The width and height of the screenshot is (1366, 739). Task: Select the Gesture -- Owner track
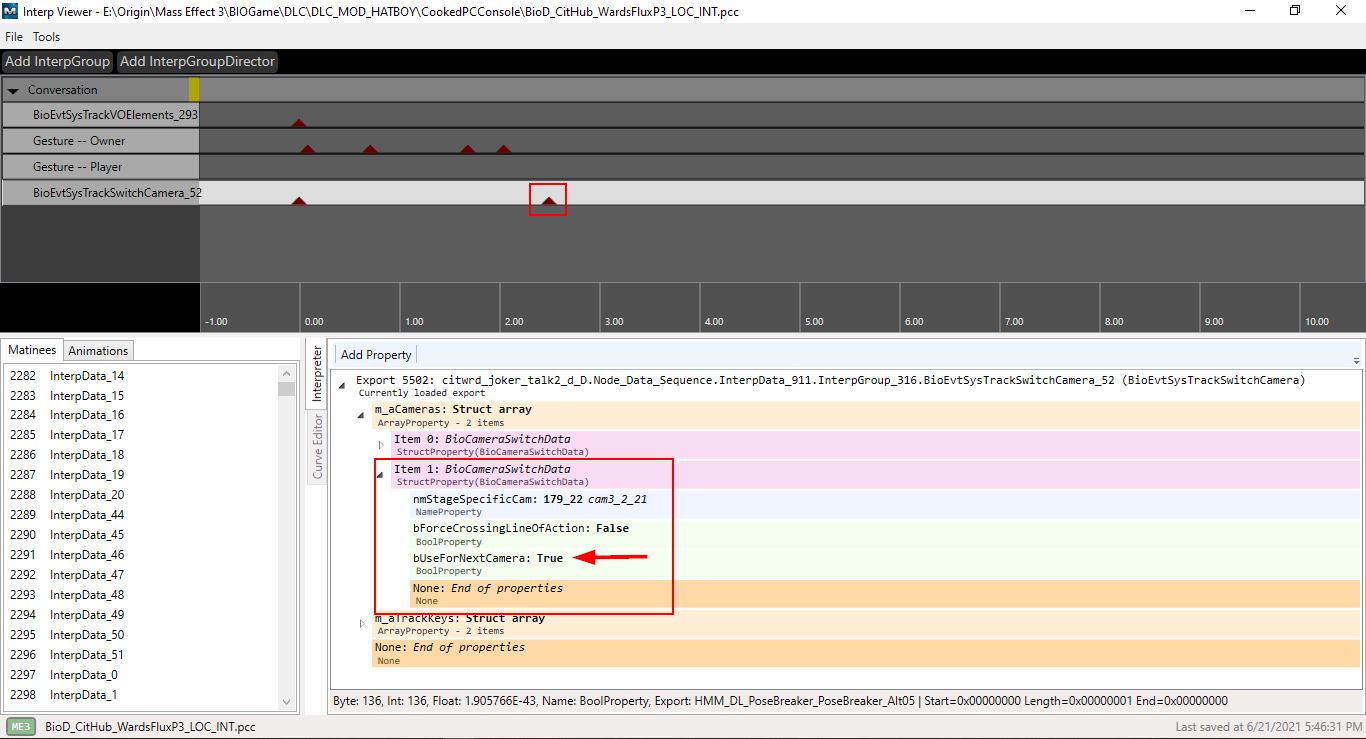[x=101, y=141]
